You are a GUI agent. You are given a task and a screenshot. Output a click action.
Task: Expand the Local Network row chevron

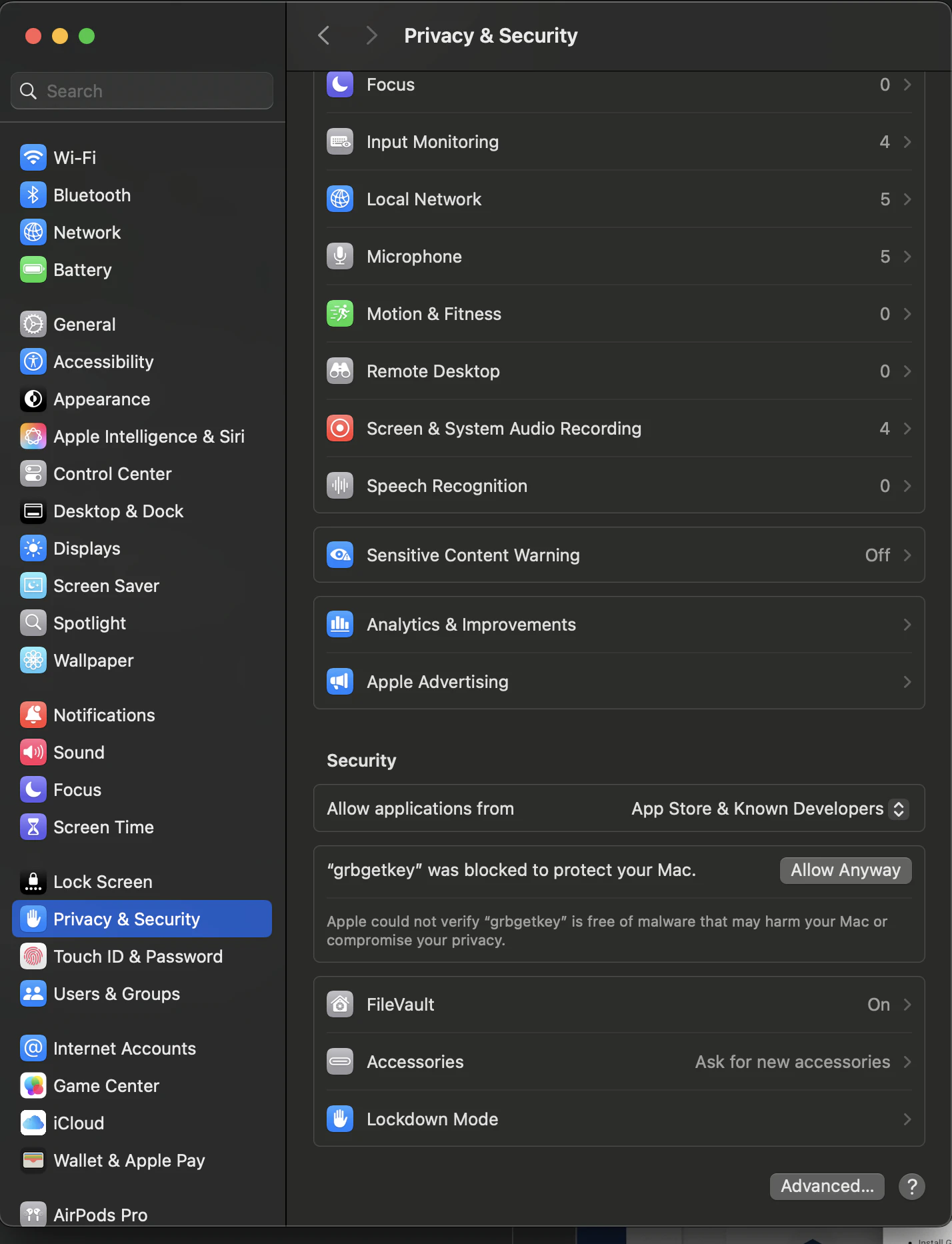point(907,199)
